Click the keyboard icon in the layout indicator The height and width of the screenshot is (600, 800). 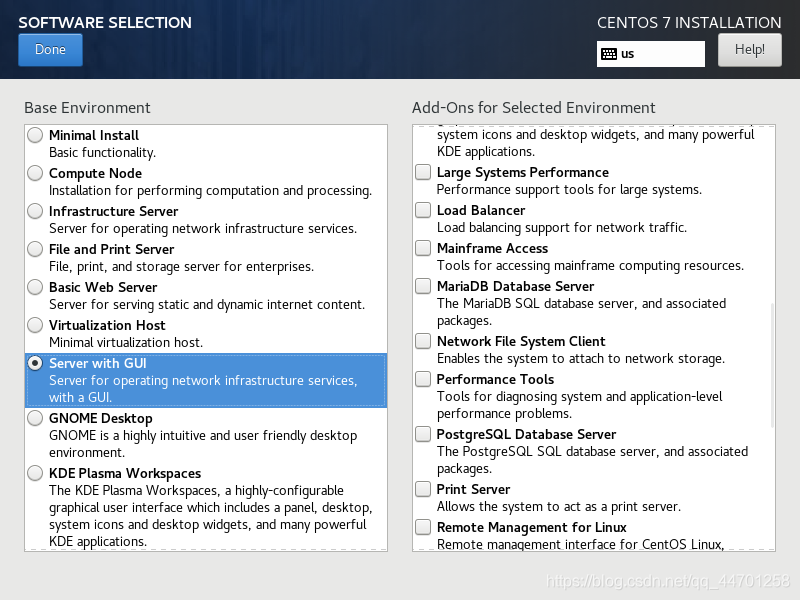click(609, 54)
